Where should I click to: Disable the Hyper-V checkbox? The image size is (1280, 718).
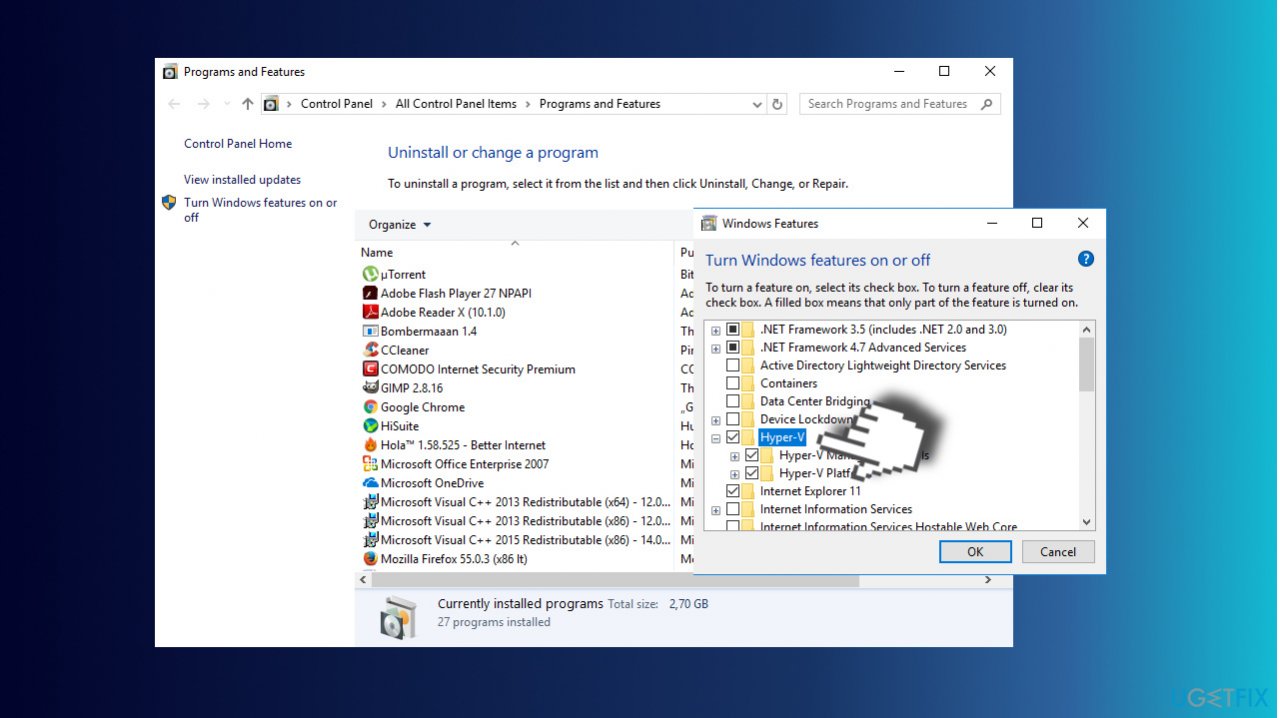click(x=735, y=437)
